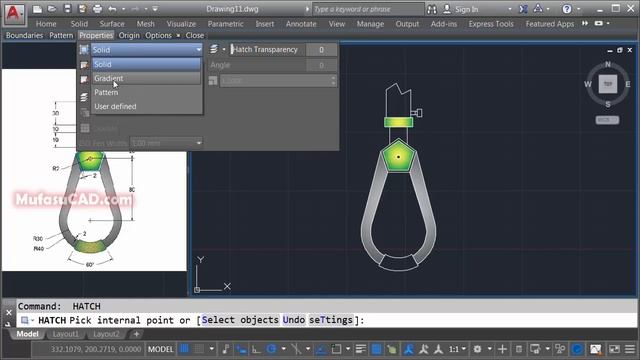Click the Pattern panel button in ribbon
Image resolution: width=640 pixels, height=360 pixels.
coord(61,36)
